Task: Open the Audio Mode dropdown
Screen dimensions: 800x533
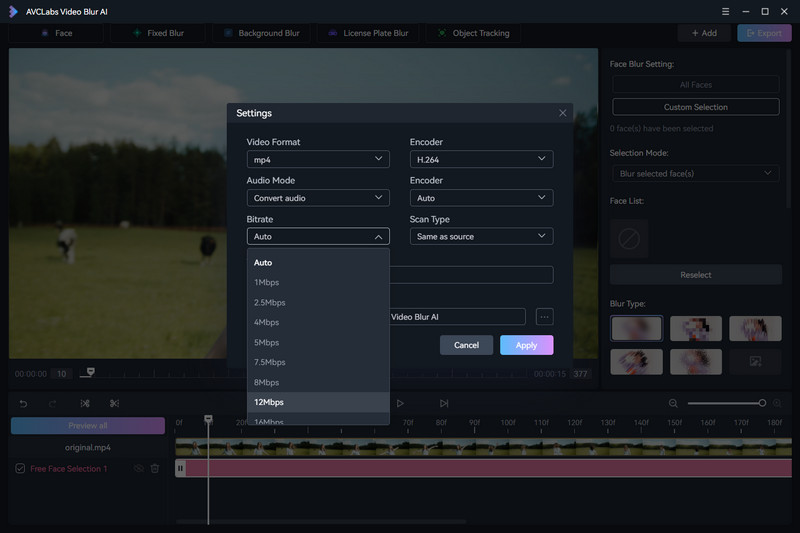Action: point(318,197)
